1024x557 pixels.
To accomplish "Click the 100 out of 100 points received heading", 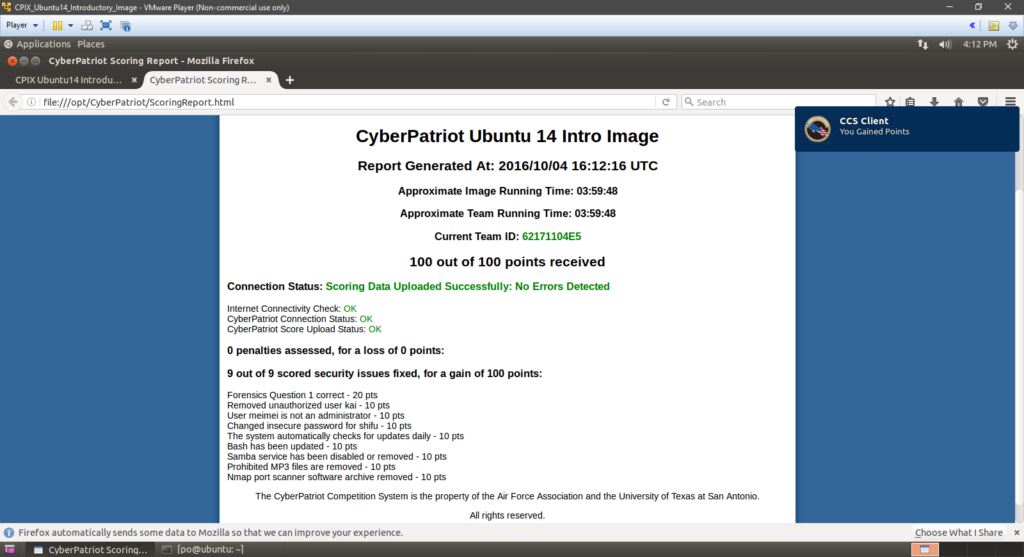I will tap(507, 262).
